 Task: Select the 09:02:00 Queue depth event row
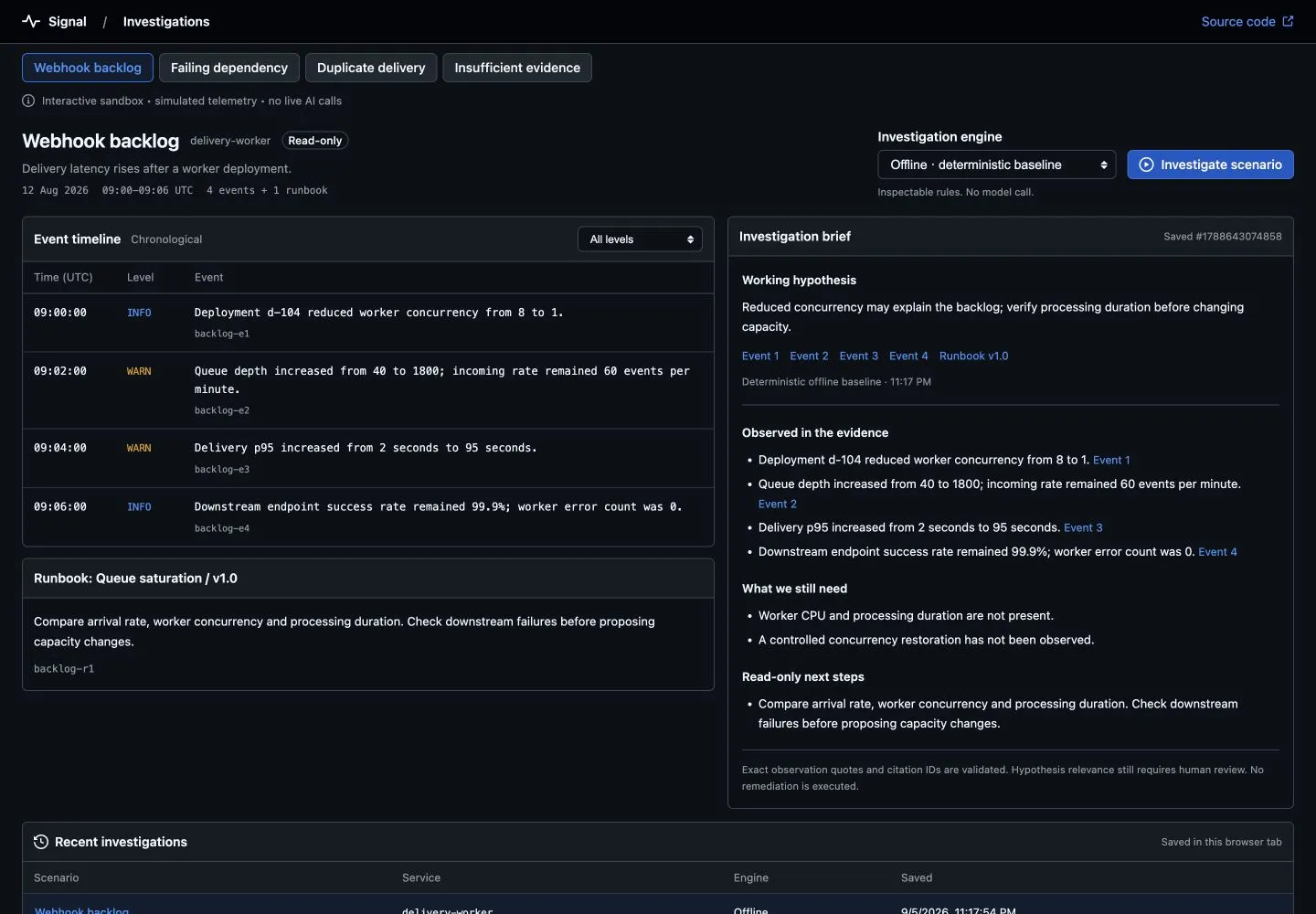pos(368,390)
